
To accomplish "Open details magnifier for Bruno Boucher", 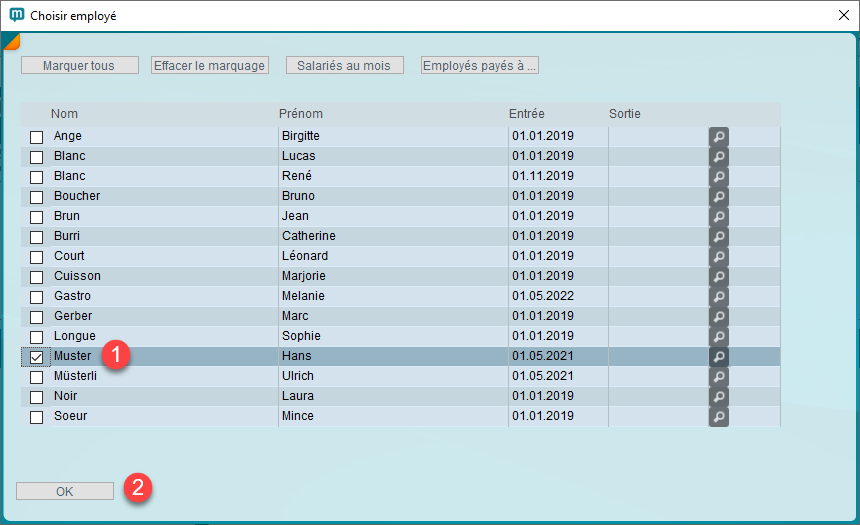I will coord(718,196).
